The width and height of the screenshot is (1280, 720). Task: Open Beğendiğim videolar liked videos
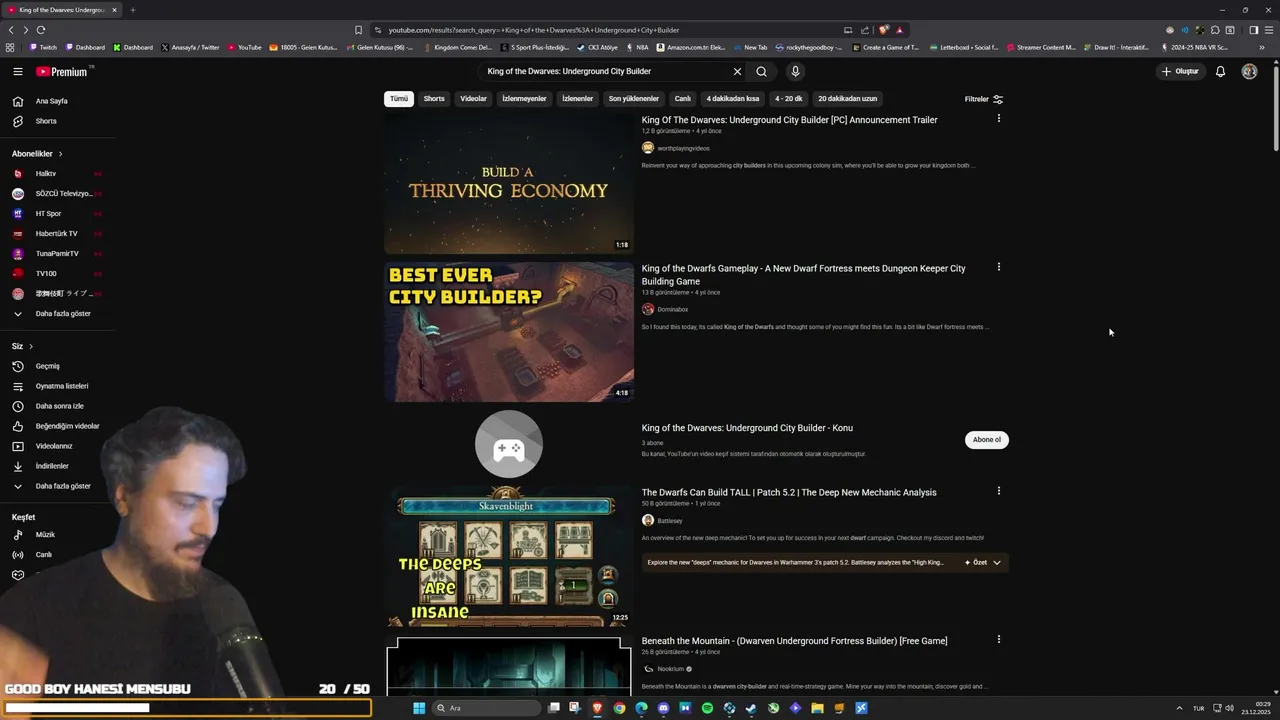(x=57, y=426)
